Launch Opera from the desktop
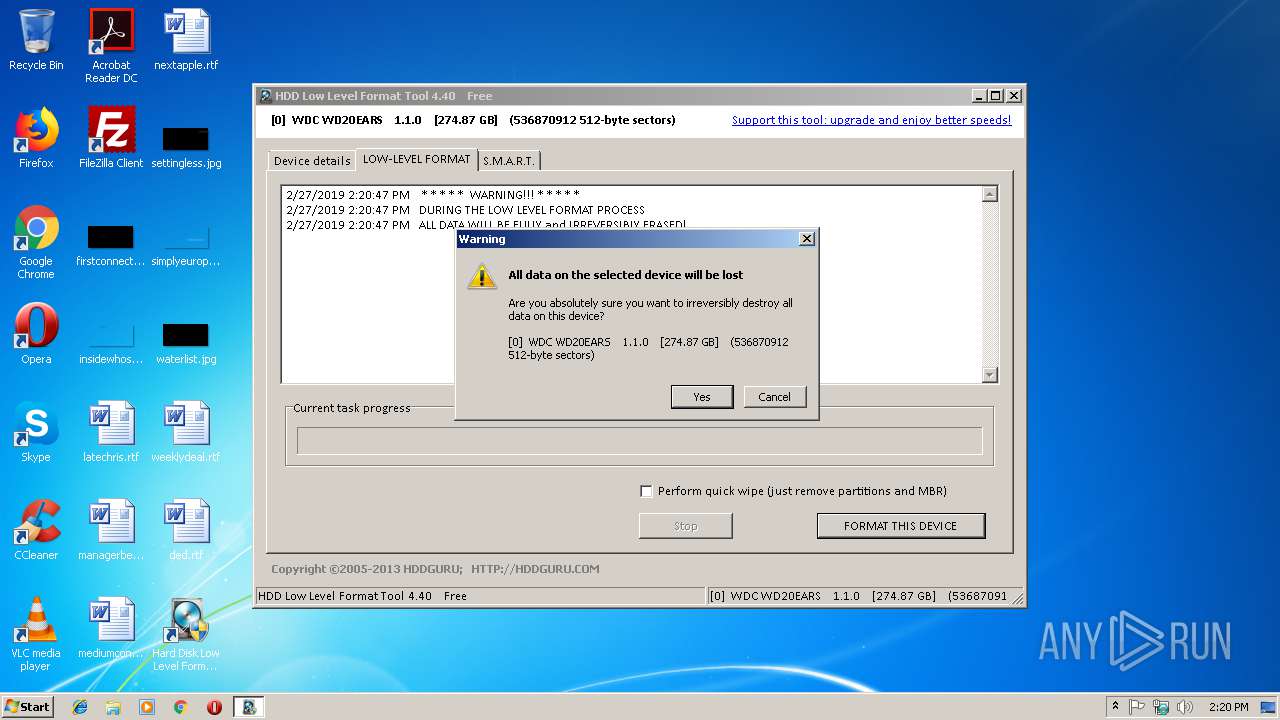The image size is (1280, 720). click(x=36, y=334)
